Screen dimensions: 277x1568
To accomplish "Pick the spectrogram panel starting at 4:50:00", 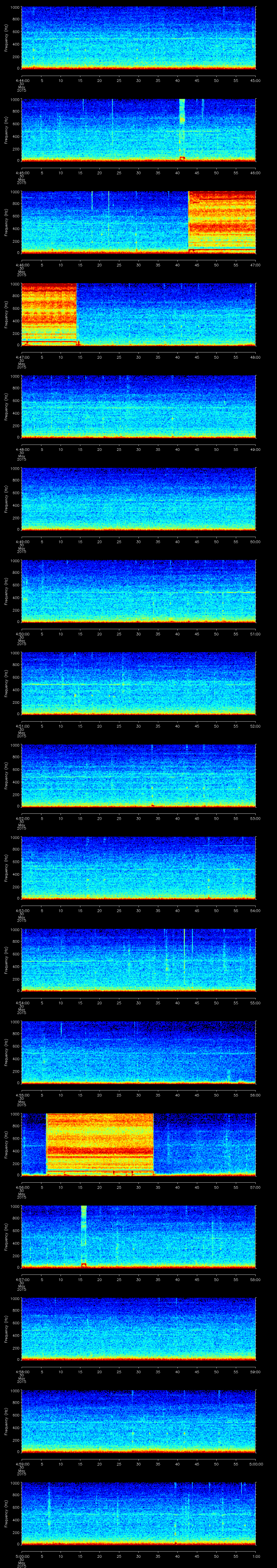I will click(x=138, y=591).
